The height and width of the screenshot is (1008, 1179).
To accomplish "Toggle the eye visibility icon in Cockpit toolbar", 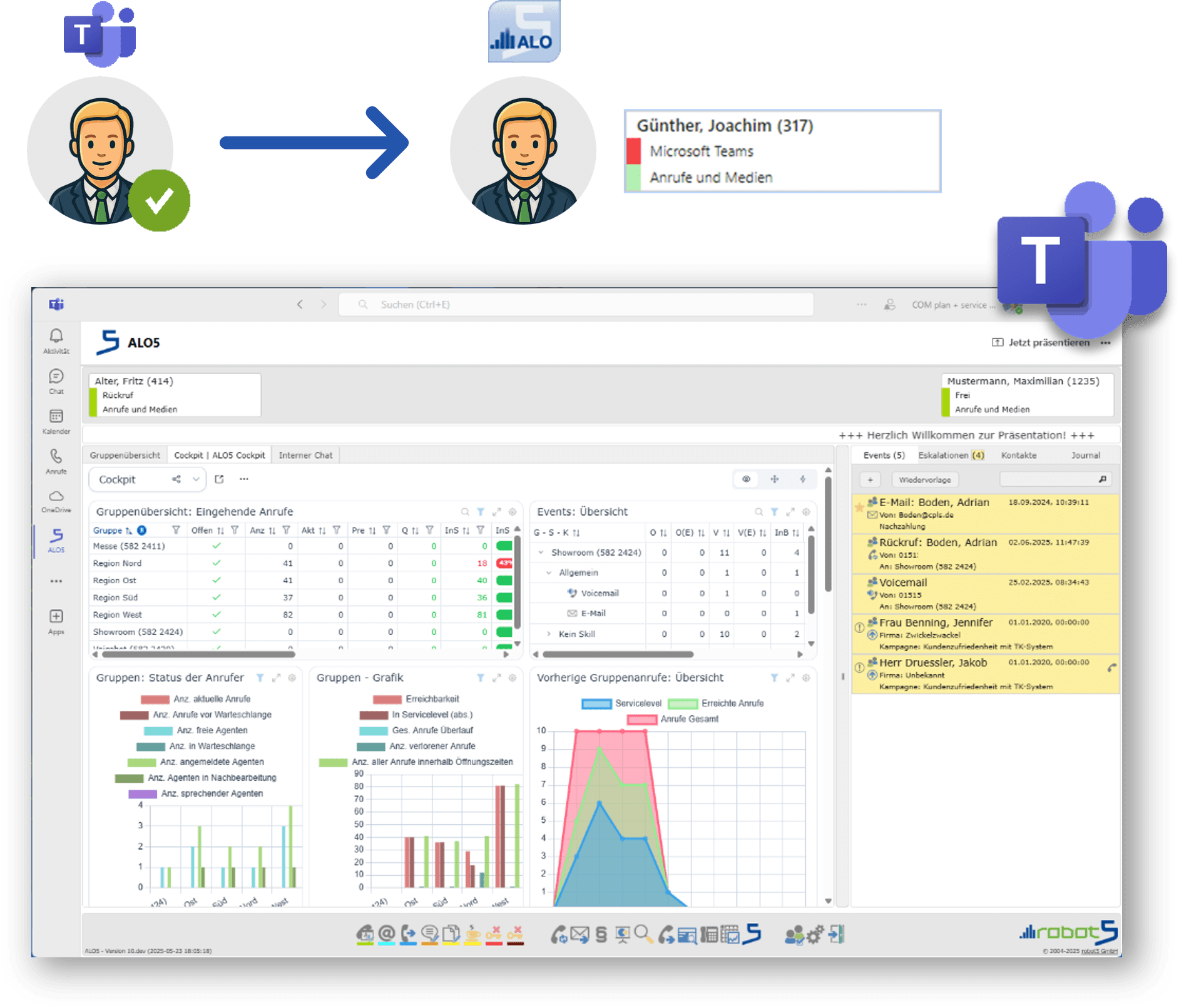I will tap(746, 479).
